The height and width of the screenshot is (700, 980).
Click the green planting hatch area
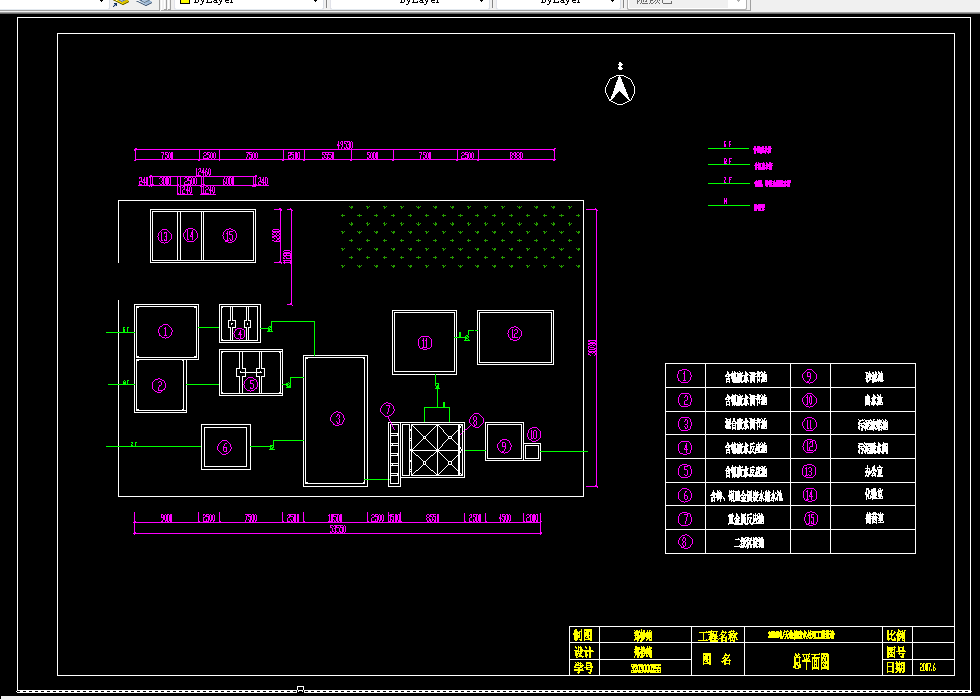461,237
